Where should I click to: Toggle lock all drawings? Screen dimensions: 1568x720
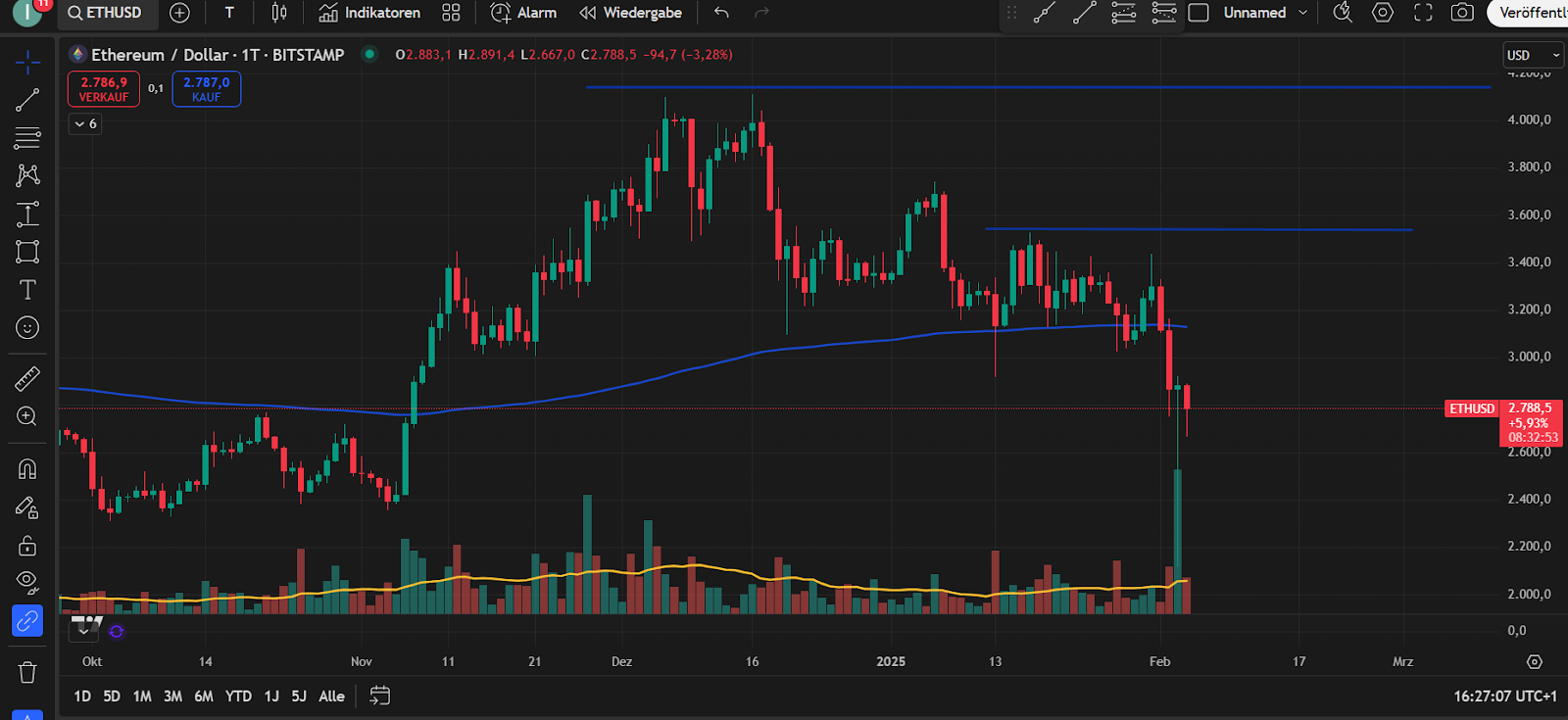[27, 546]
